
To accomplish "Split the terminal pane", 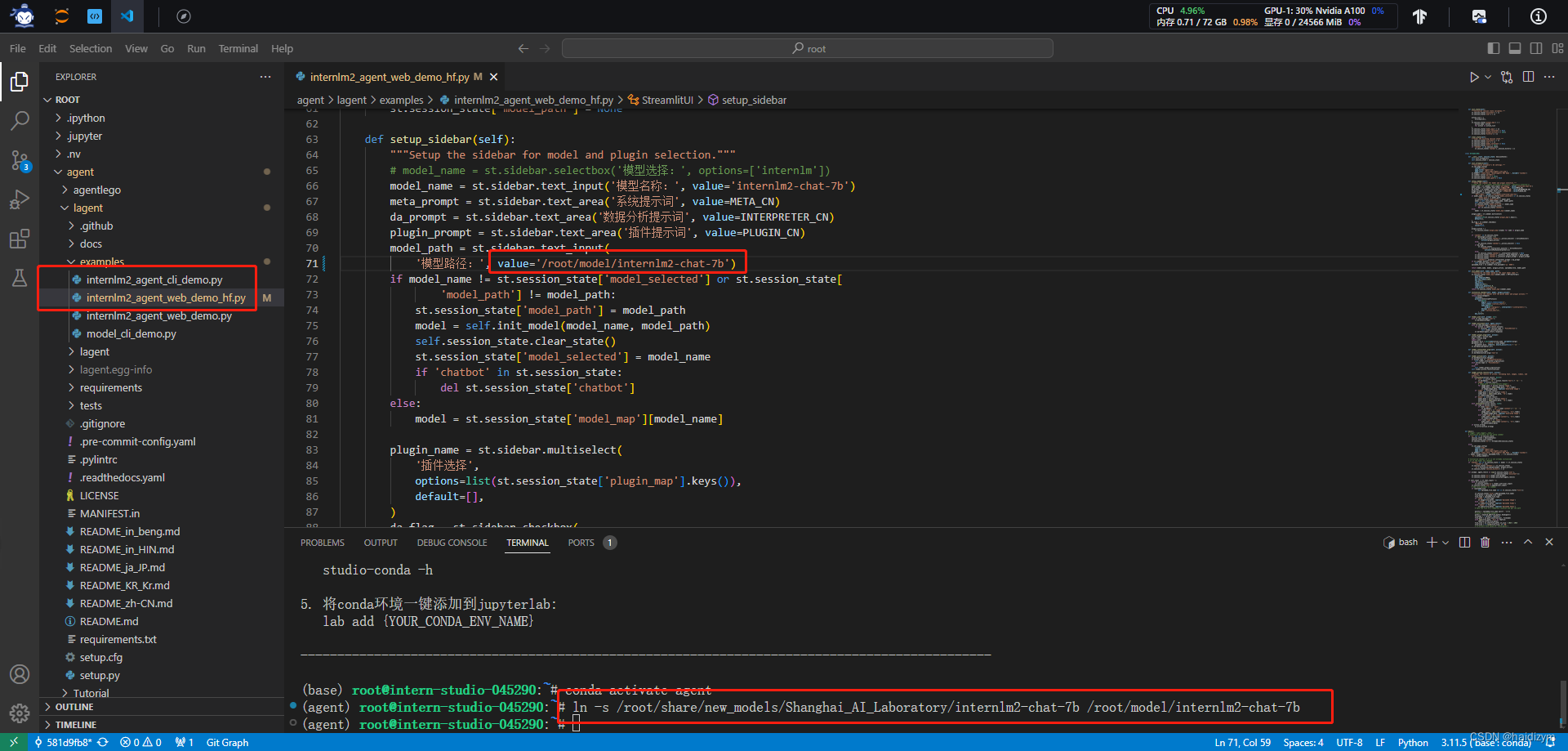I will pos(1464,543).
